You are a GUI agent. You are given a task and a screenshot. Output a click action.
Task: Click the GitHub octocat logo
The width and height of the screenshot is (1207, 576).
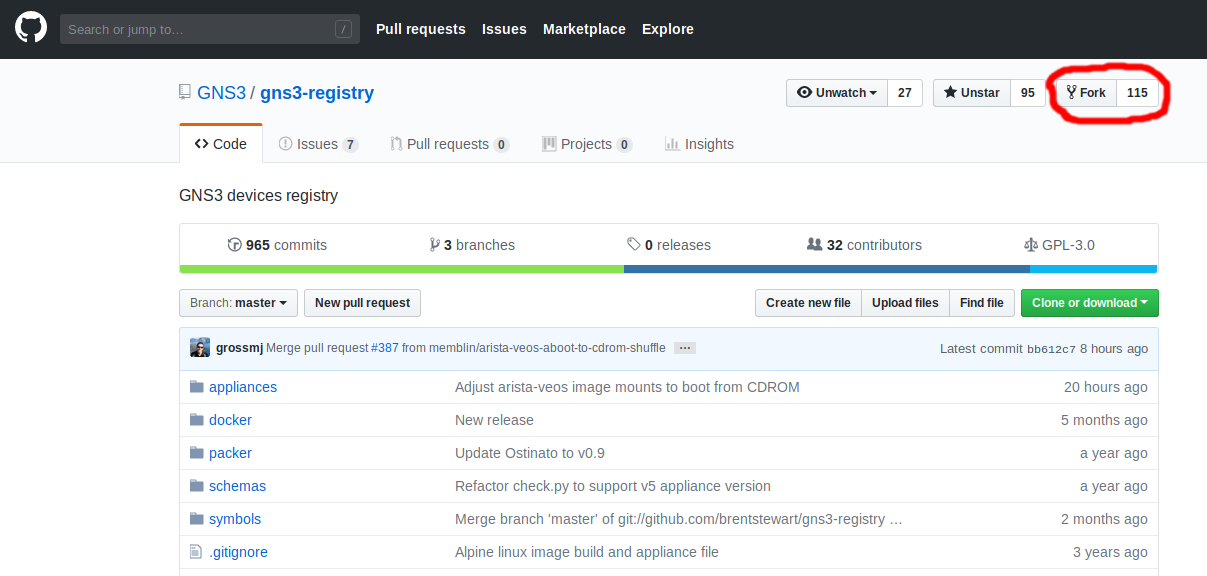click(31, 29)
